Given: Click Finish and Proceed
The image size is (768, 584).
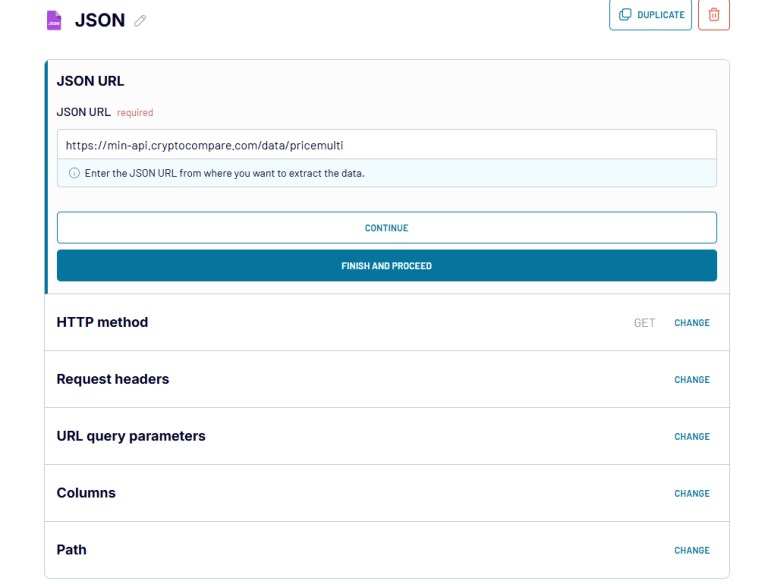Looking at the screenshot, I should pyautogui.click(x=386, y=266).
